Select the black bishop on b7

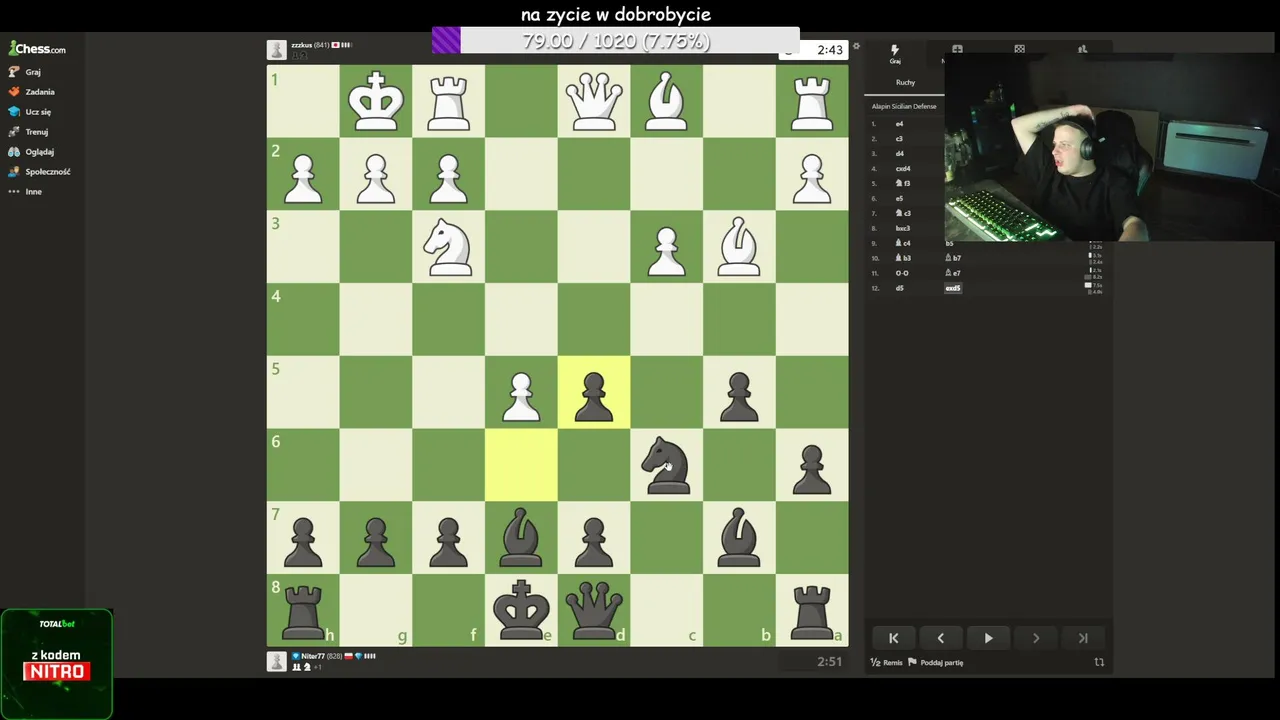(739, 538)
